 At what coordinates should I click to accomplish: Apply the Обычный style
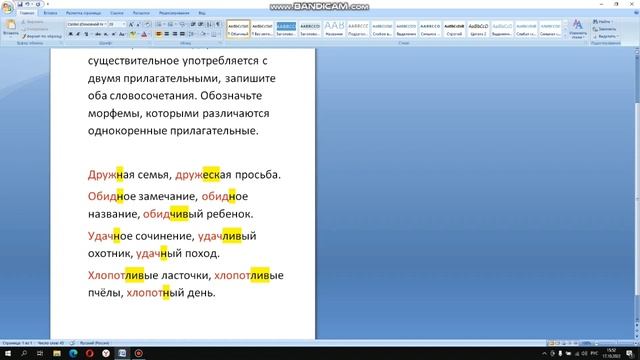coord(238,29)
